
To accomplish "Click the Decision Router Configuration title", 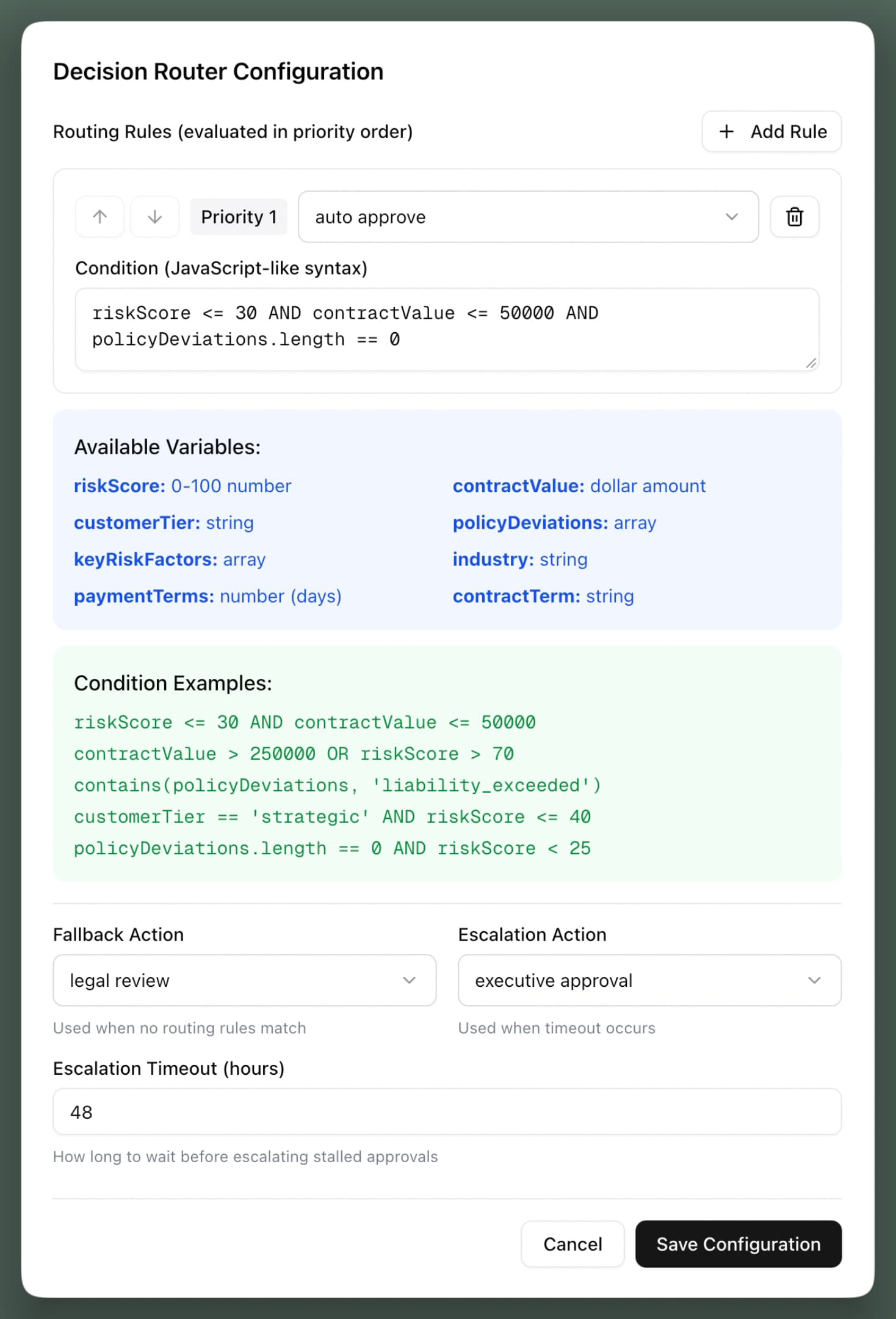I will pos(219,71).
